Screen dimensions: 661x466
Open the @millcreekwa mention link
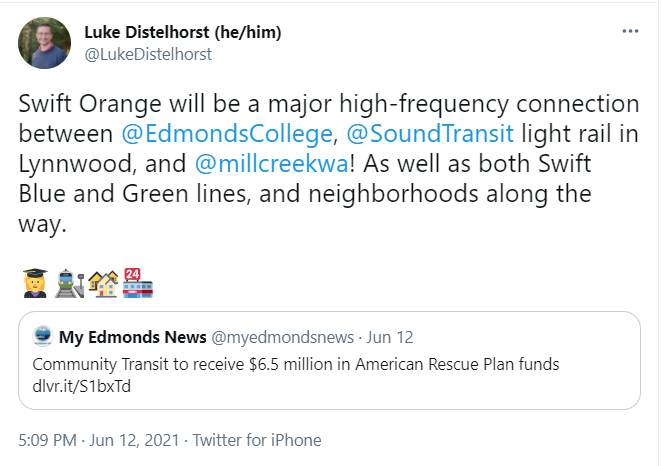pyautogui.click(x=271, y=164)
